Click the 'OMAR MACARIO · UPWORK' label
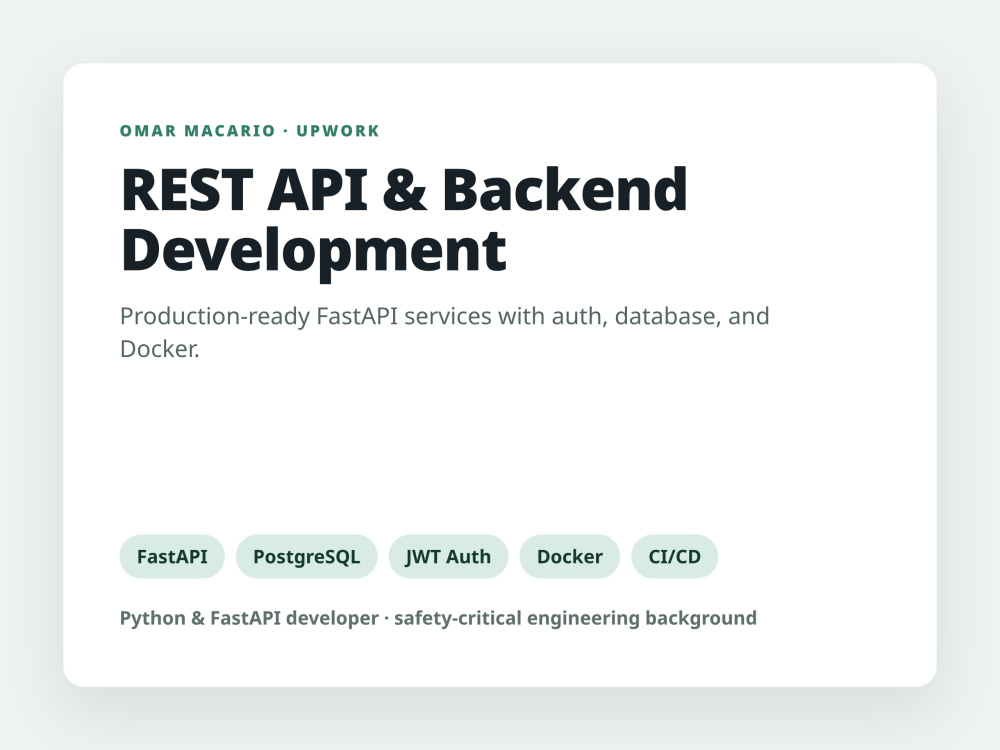The image size is (1000, 750). pos(250,131)
